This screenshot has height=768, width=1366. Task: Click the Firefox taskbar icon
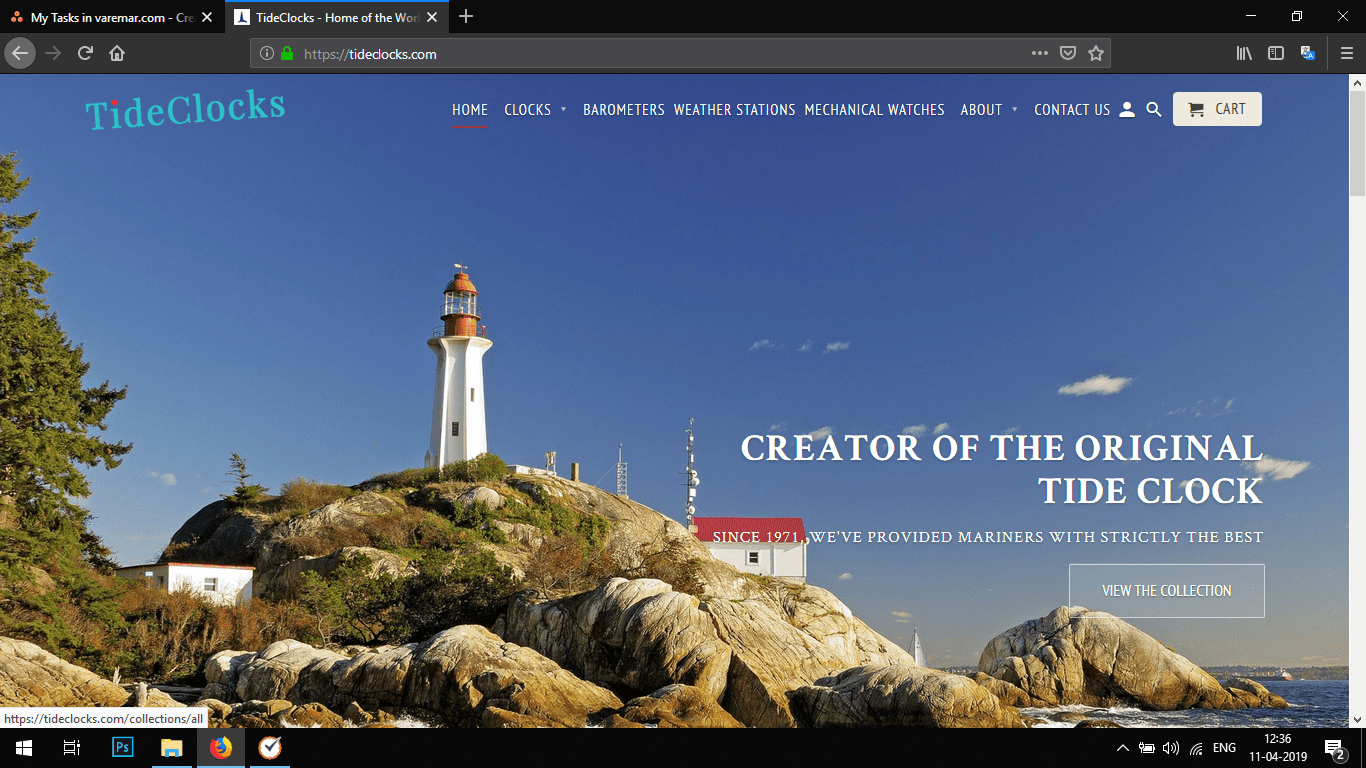[221, 748]
